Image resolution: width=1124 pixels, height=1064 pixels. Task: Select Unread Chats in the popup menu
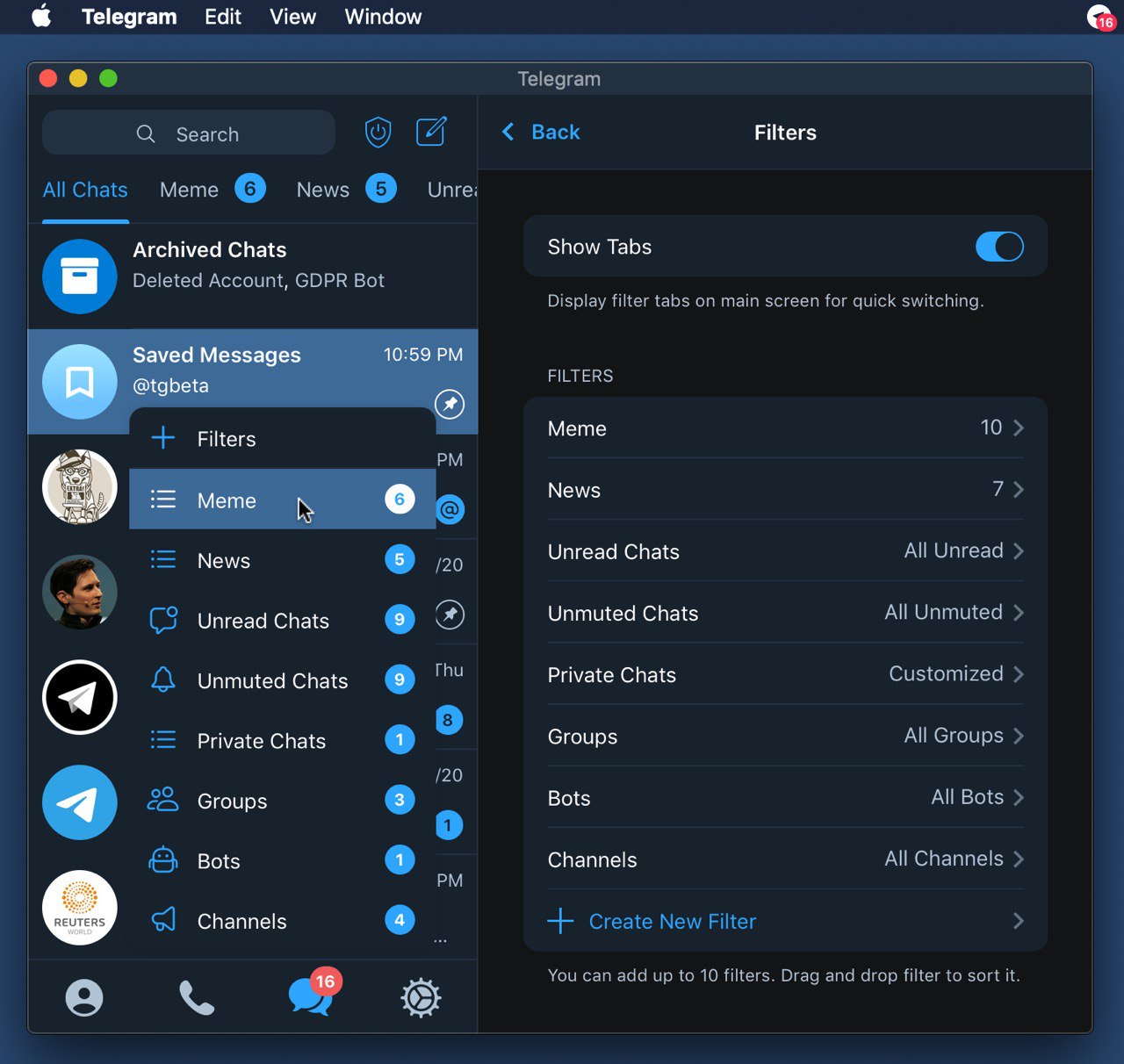click(283, 620)
